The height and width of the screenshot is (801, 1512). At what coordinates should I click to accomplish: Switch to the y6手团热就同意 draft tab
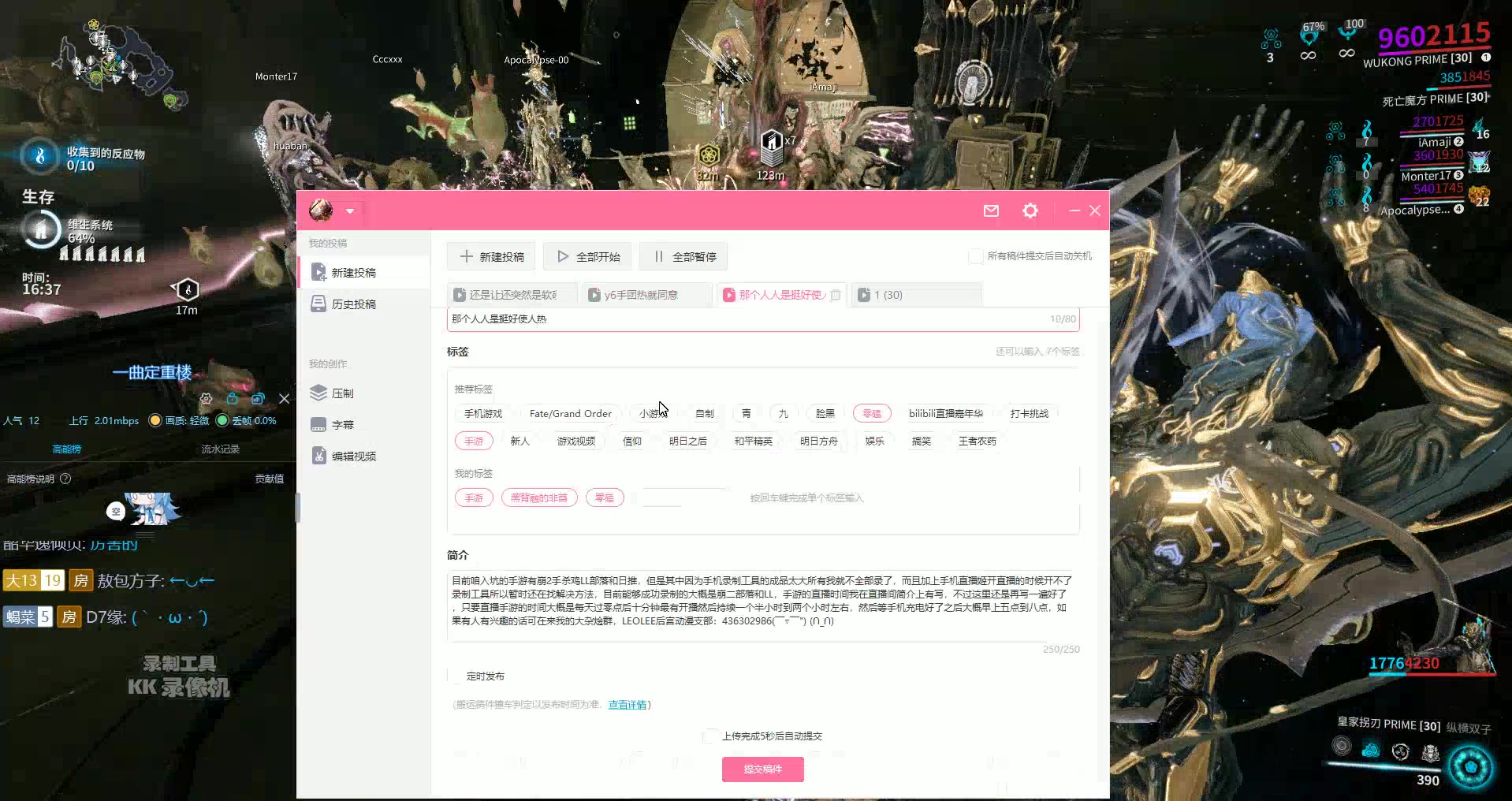click(647, 295)
